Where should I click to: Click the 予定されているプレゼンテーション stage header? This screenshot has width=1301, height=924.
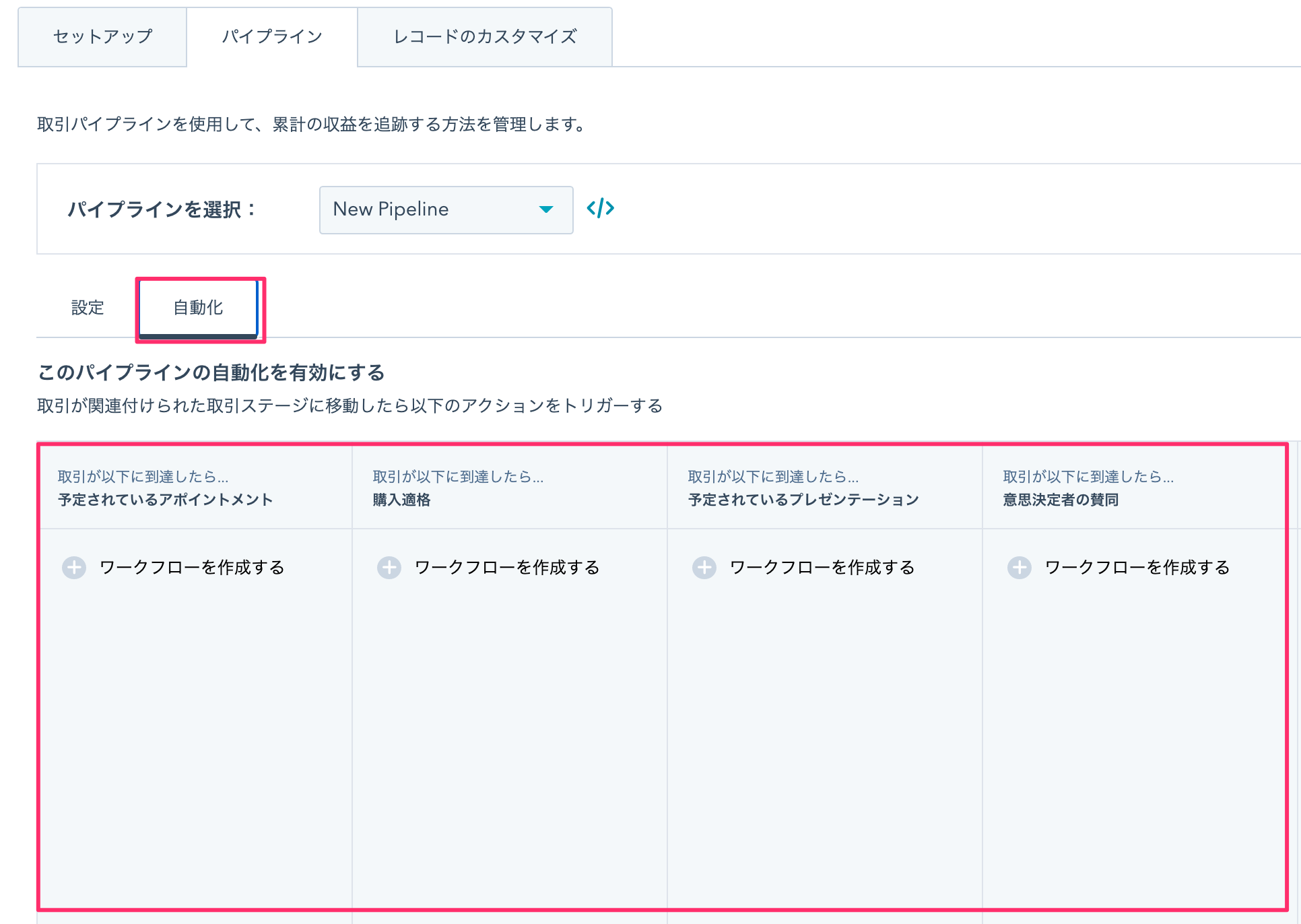pyautogui.click(x=803, y=500)
